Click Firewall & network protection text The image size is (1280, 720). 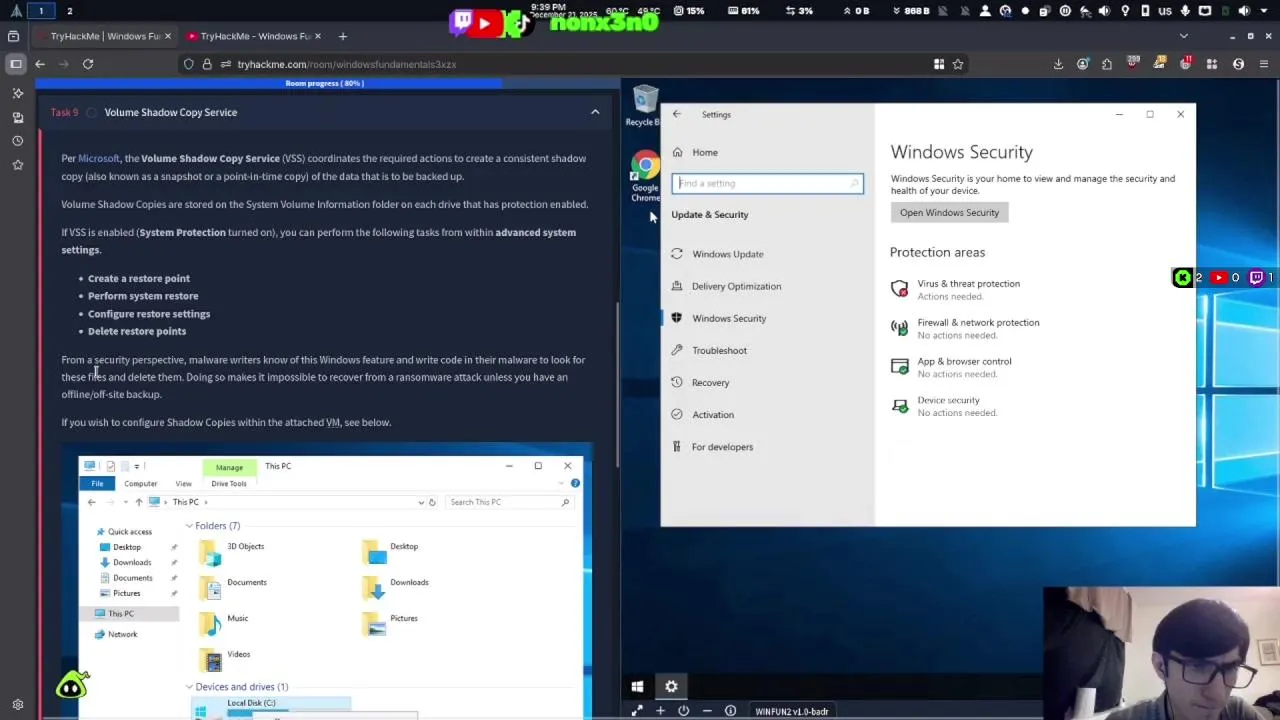(x=978, y=323)
